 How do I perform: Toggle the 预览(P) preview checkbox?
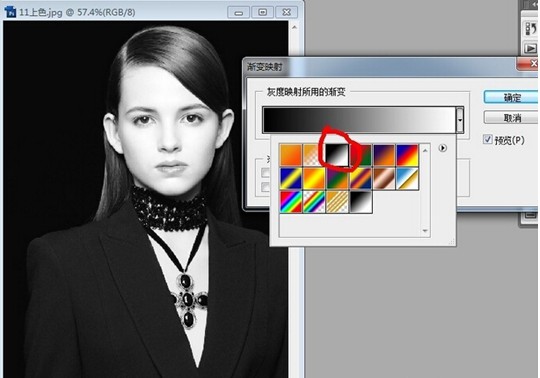487,139
